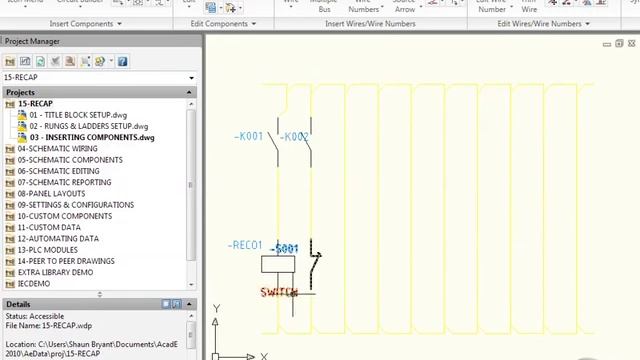Click the Project Manager palette title

point(32,41)
